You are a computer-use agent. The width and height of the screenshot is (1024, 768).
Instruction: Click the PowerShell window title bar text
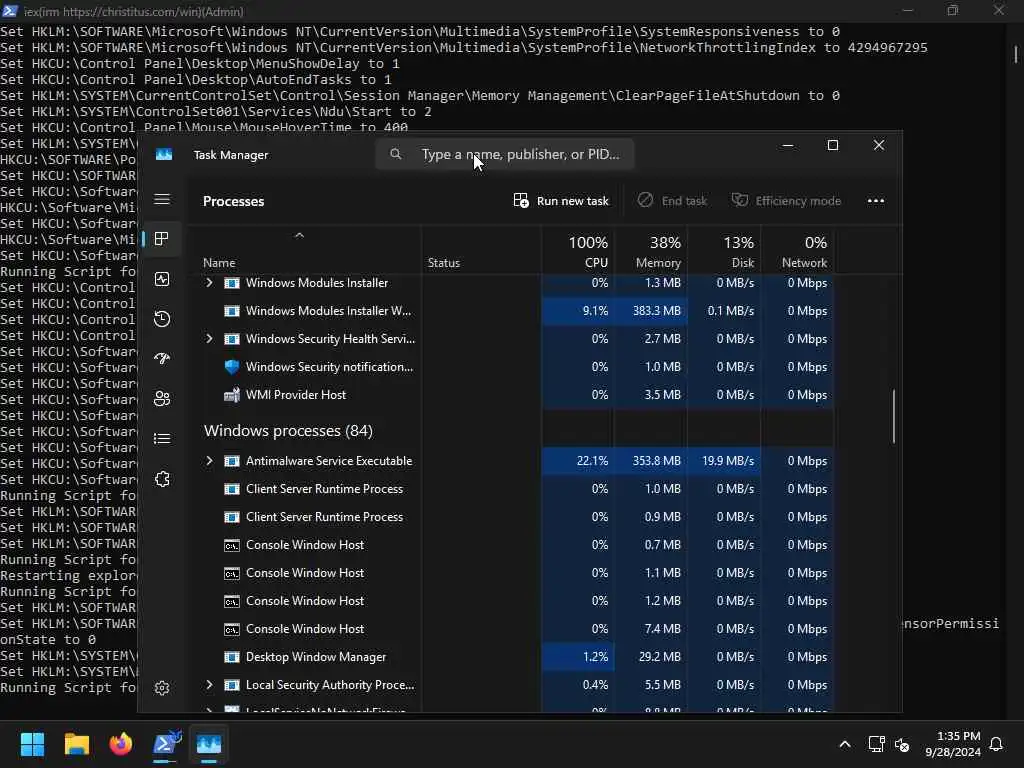pyautogui.click(x=134, y=11)
